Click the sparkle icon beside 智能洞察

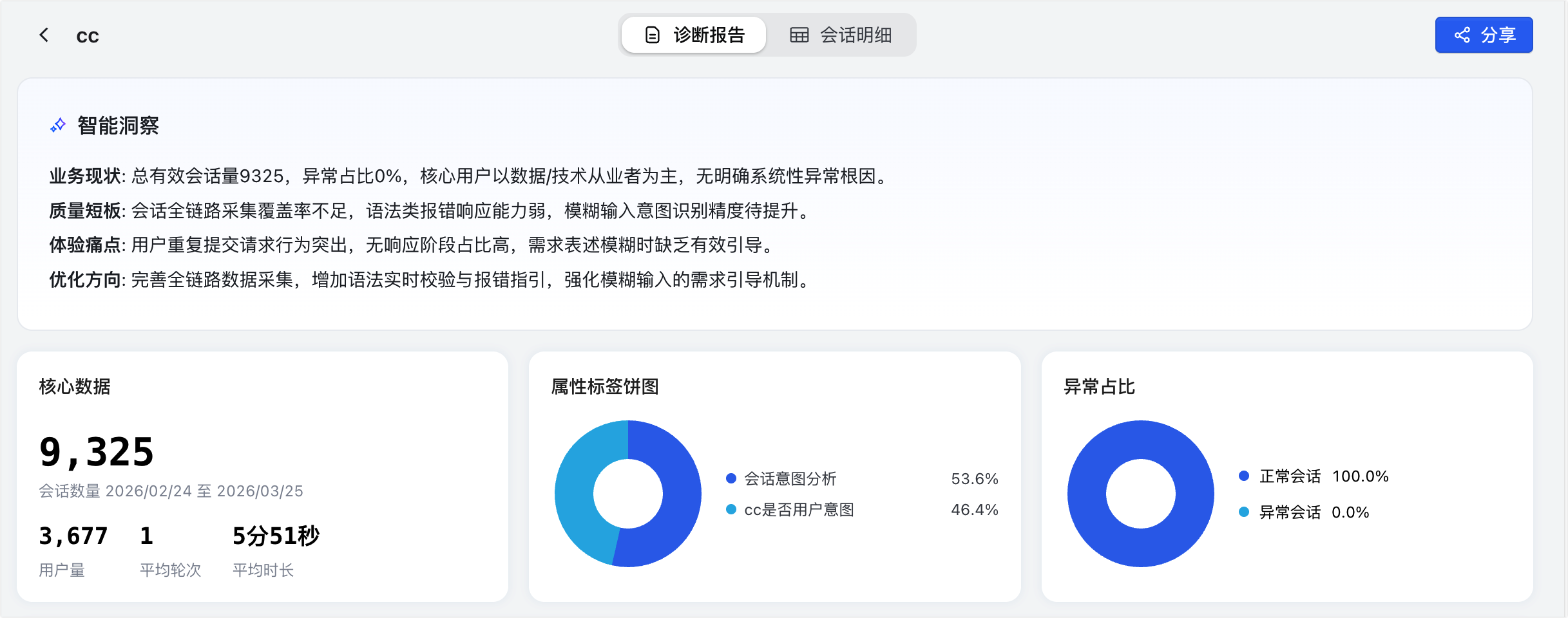click(x=58, y=125)
